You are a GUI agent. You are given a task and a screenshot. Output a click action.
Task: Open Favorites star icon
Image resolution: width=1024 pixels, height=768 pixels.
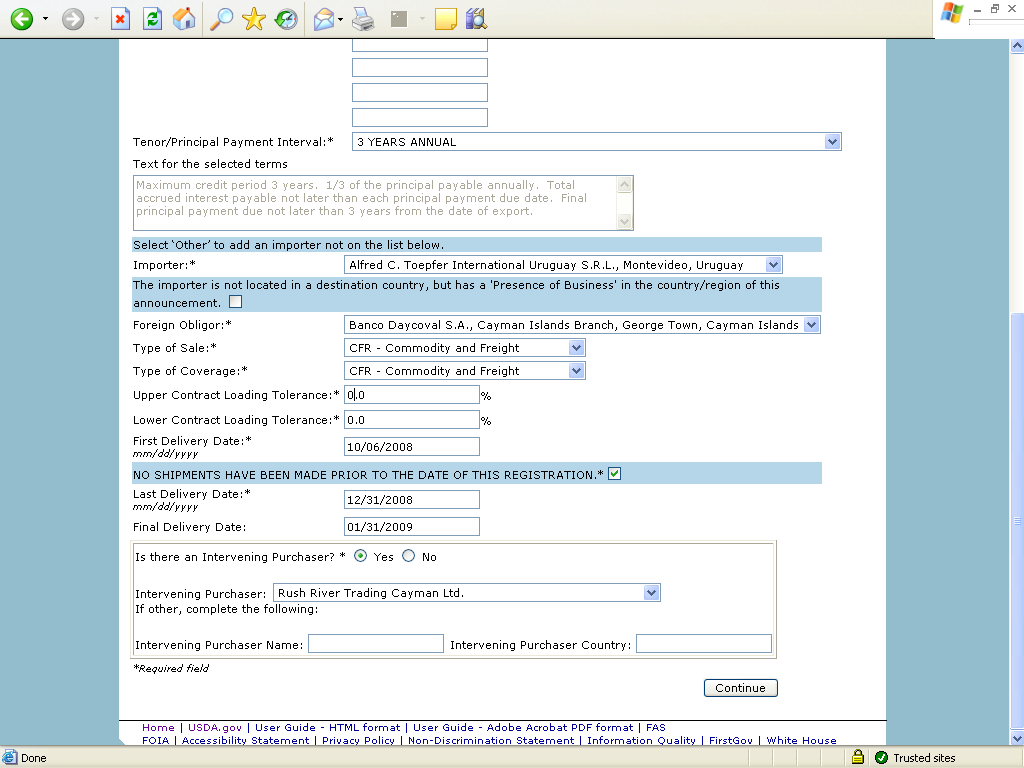pyautogui.click(x=254, y=19)
